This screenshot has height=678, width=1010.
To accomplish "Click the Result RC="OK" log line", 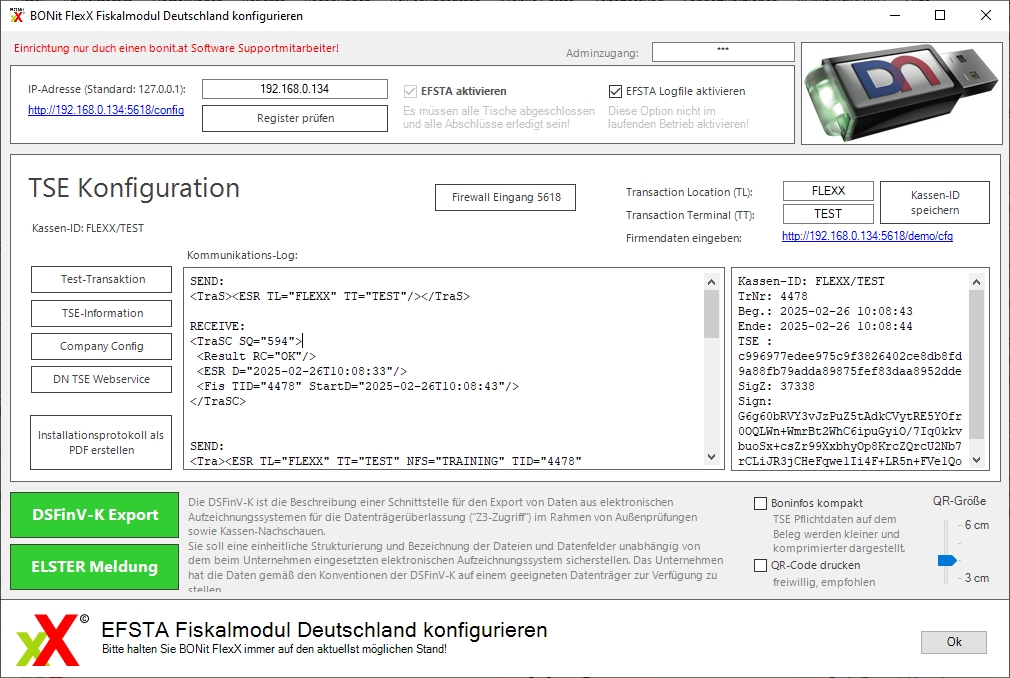I will 256,356.
